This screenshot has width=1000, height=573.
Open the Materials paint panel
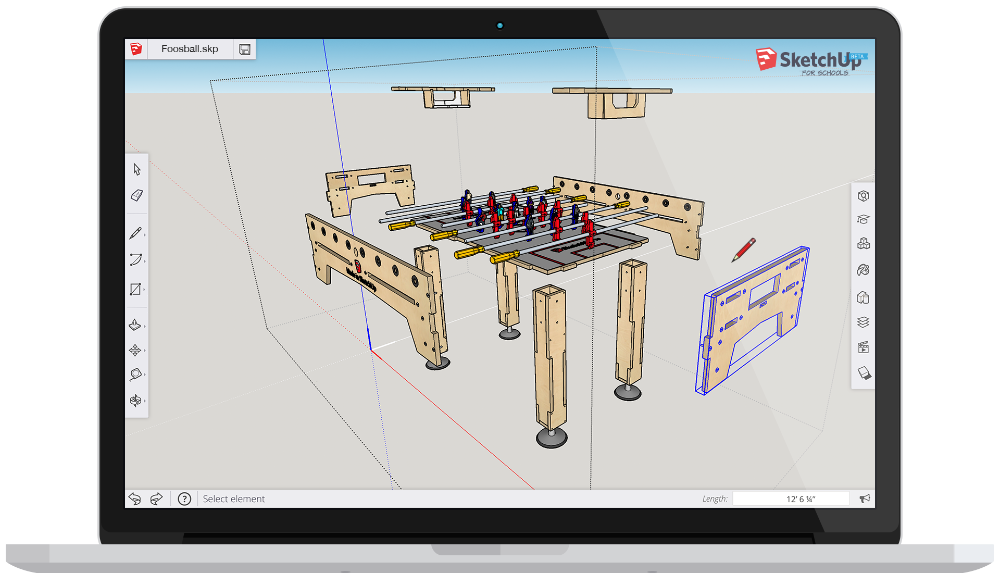tap(863, 270)
